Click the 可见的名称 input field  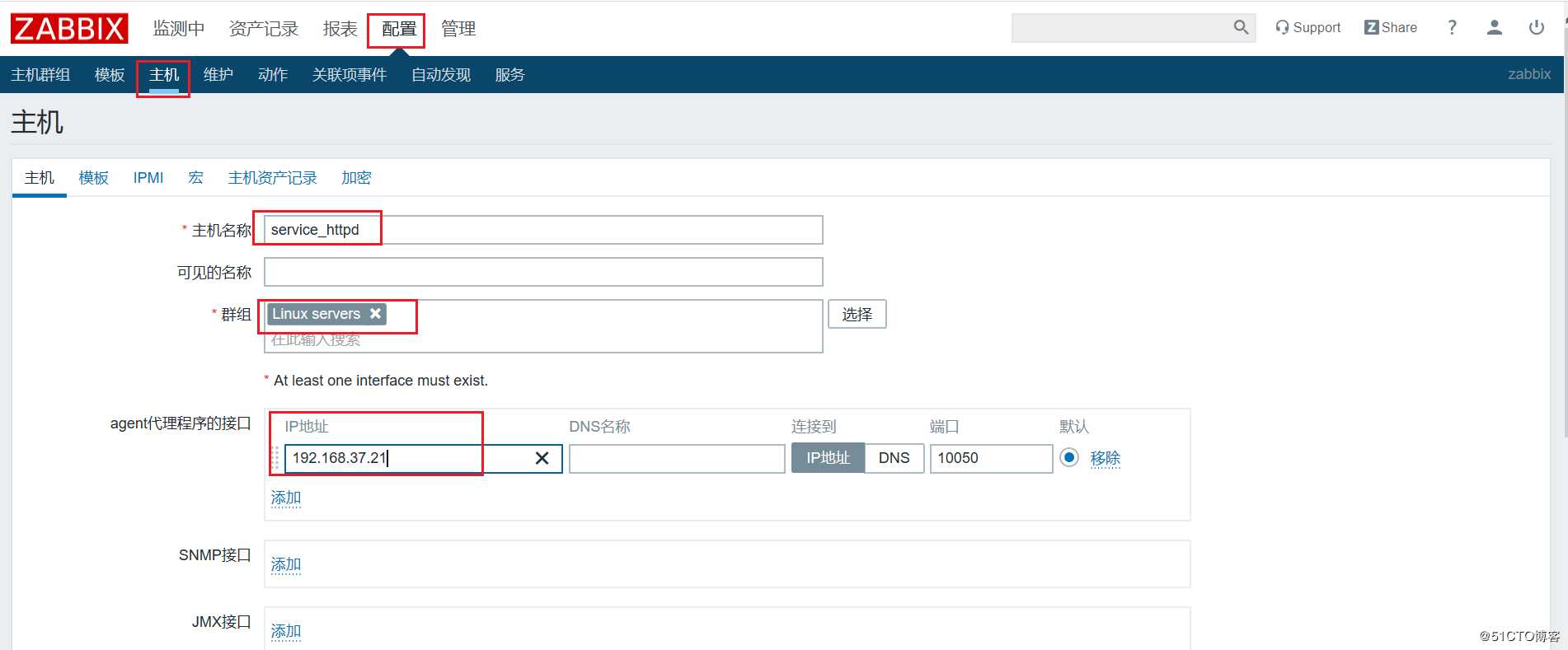[543, 272]
